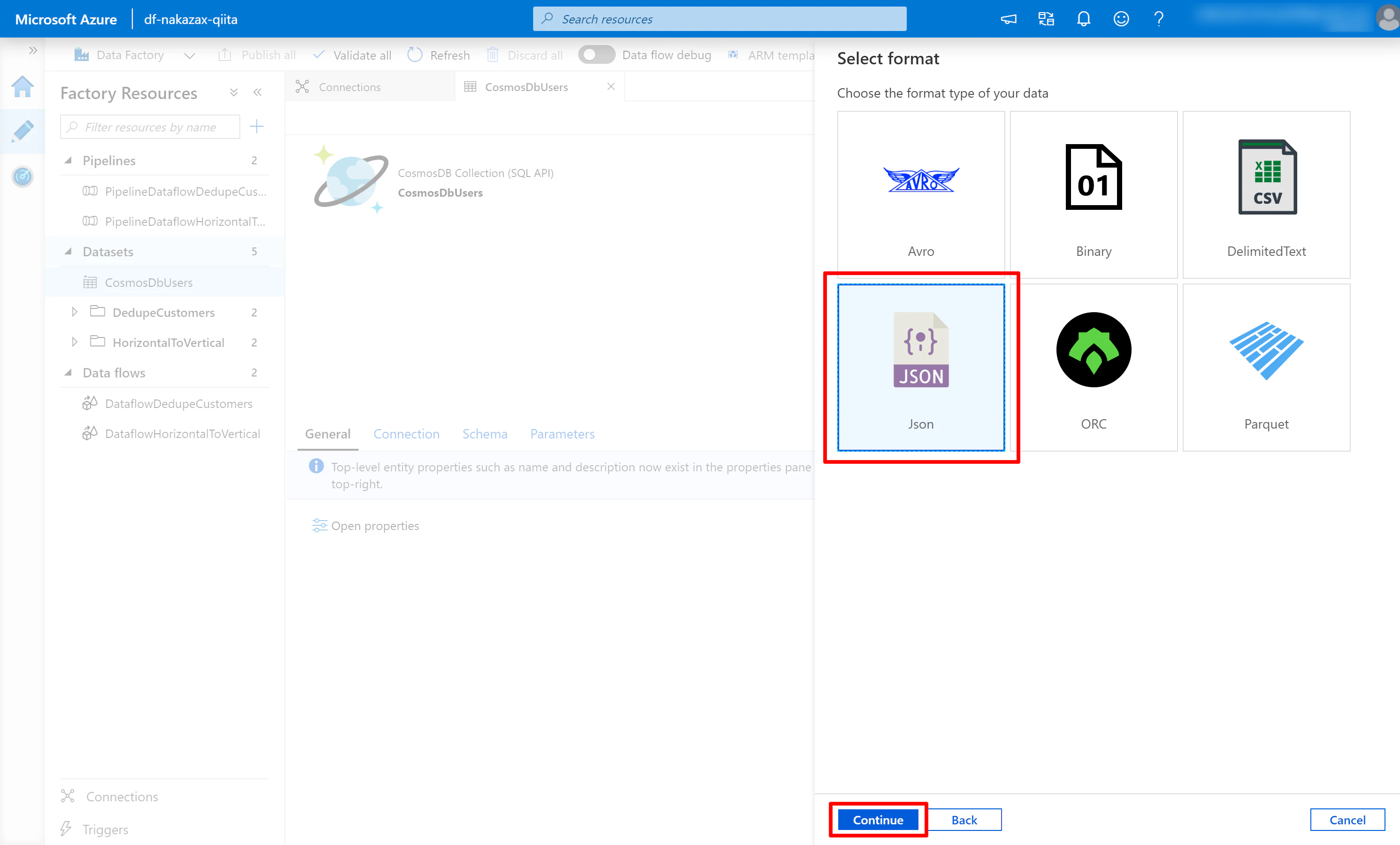This screenshot has height=845, width=1400.
Task: Close the CosmosDbUsers tab
Action: [611, 86]
